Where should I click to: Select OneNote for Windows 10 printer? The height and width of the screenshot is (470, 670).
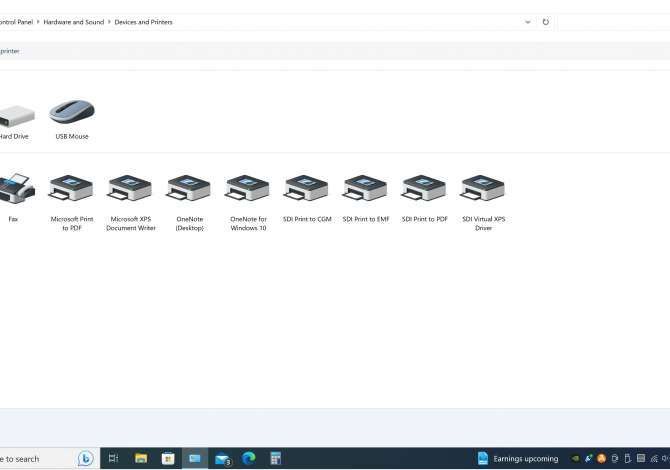tap(248, 190)
